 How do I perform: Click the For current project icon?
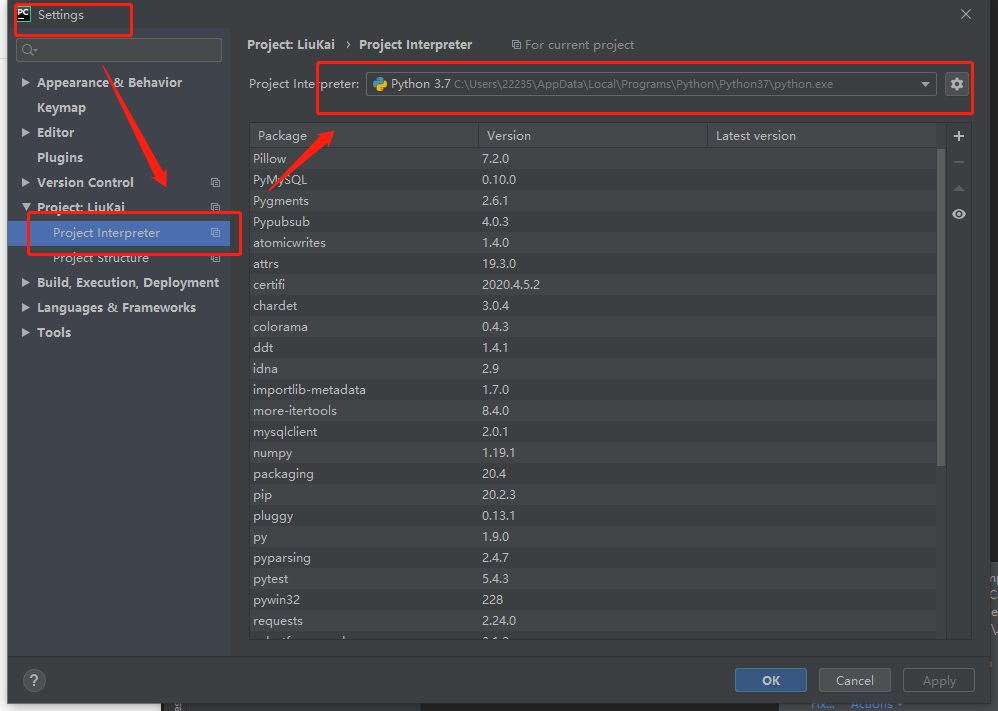pyautogui.click(x=516, y=45)
